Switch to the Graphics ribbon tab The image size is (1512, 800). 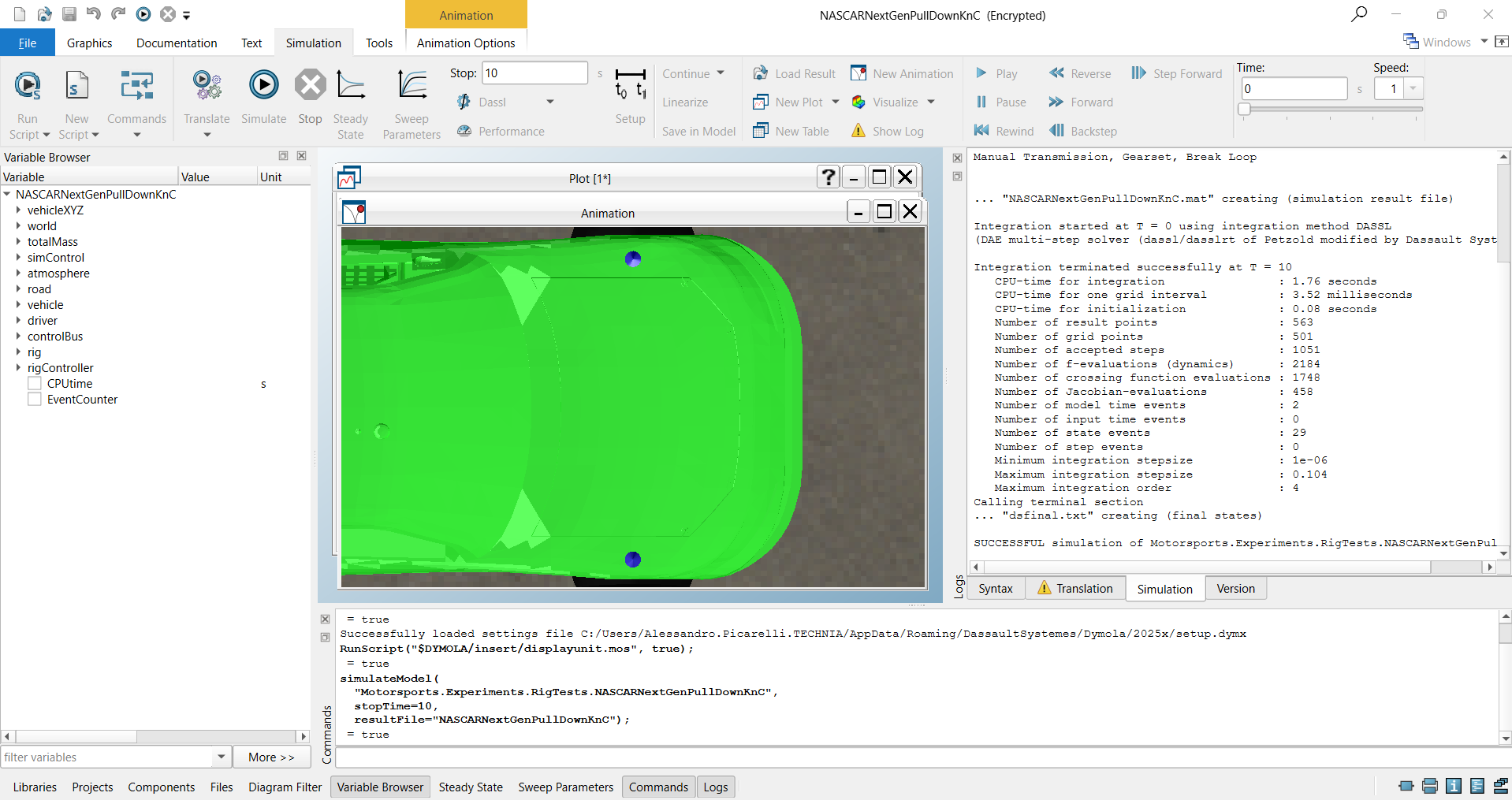[x=89, y=43]
